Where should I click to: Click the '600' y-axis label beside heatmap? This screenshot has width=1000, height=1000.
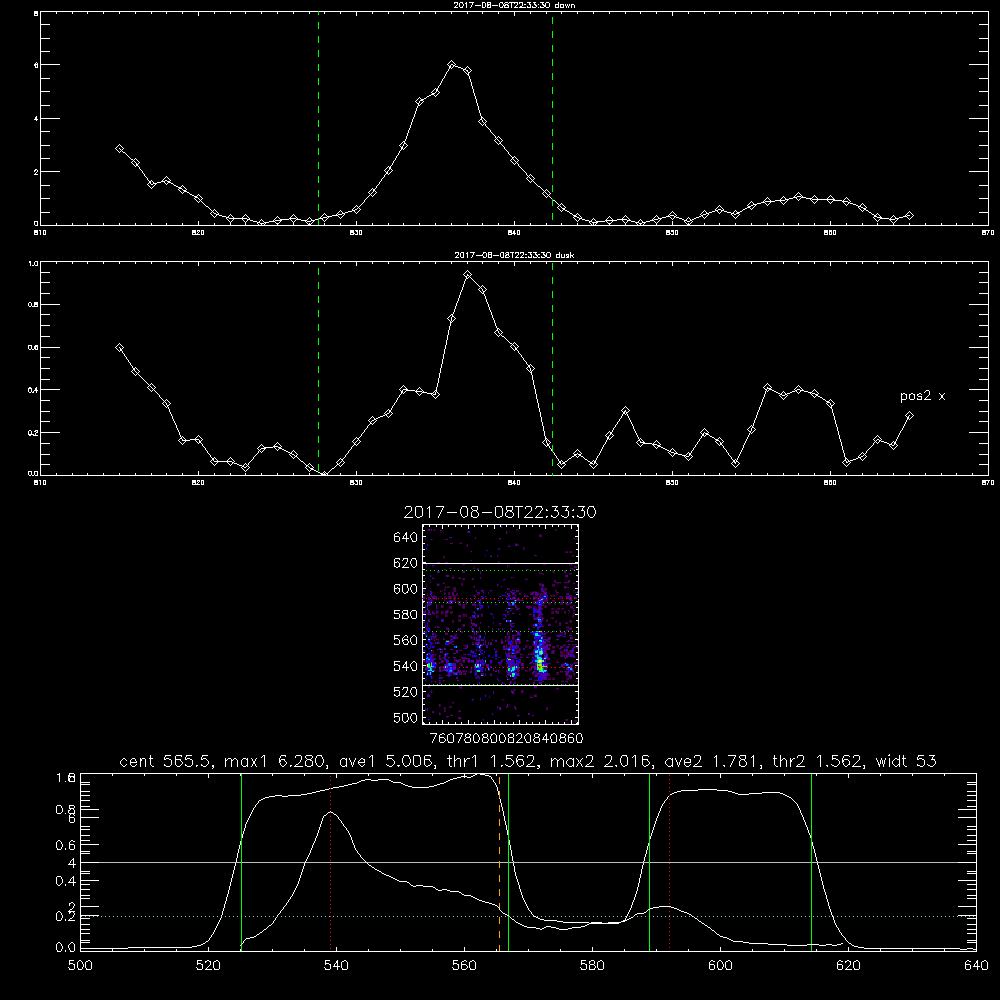pos(405,589)
